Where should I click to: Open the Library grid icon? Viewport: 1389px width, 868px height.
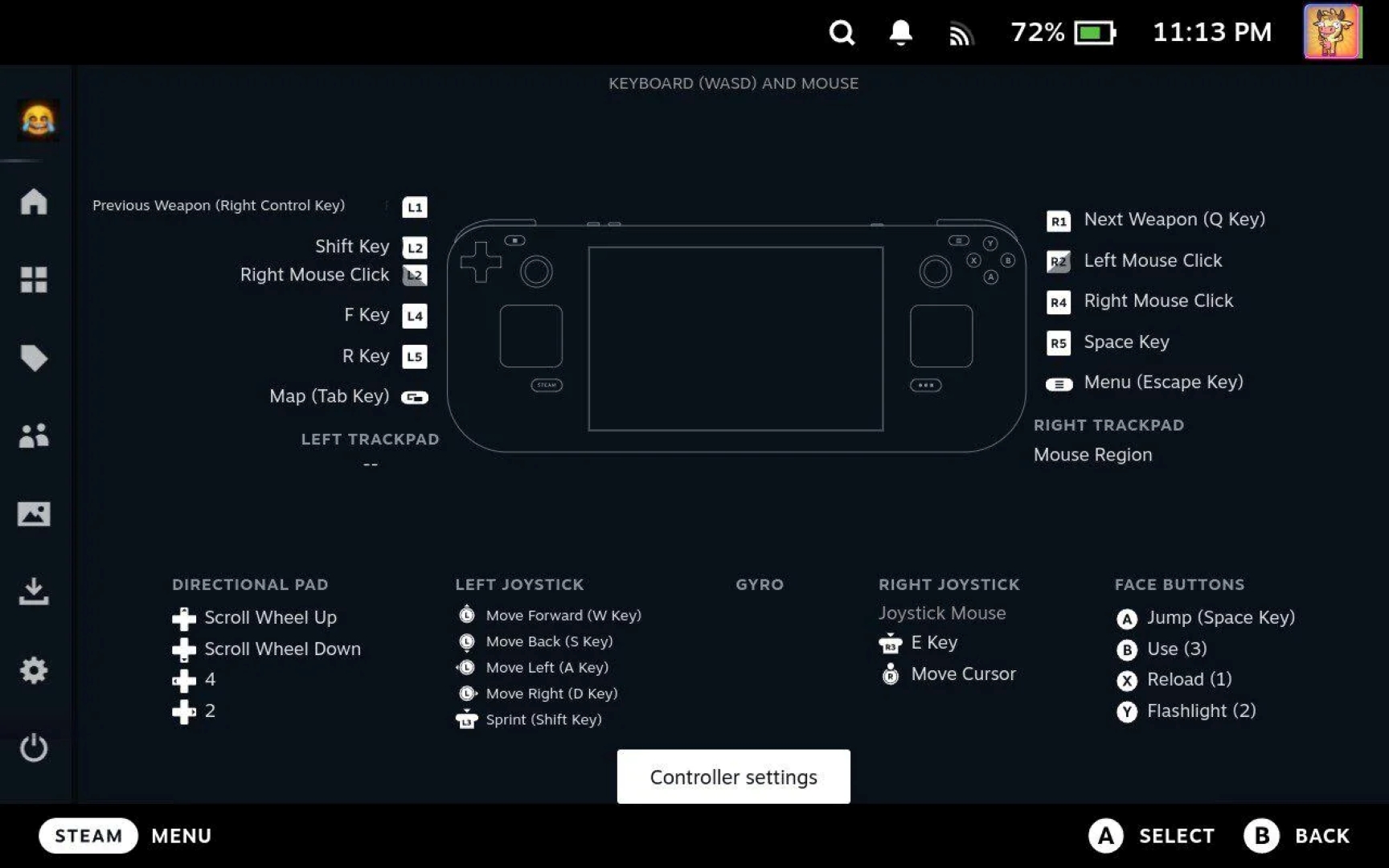tap(34, 280)
